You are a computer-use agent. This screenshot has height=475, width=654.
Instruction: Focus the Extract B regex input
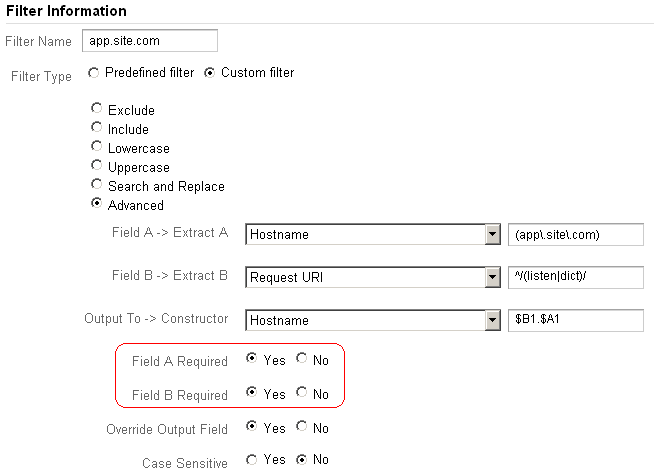click(x=576, y=277)
